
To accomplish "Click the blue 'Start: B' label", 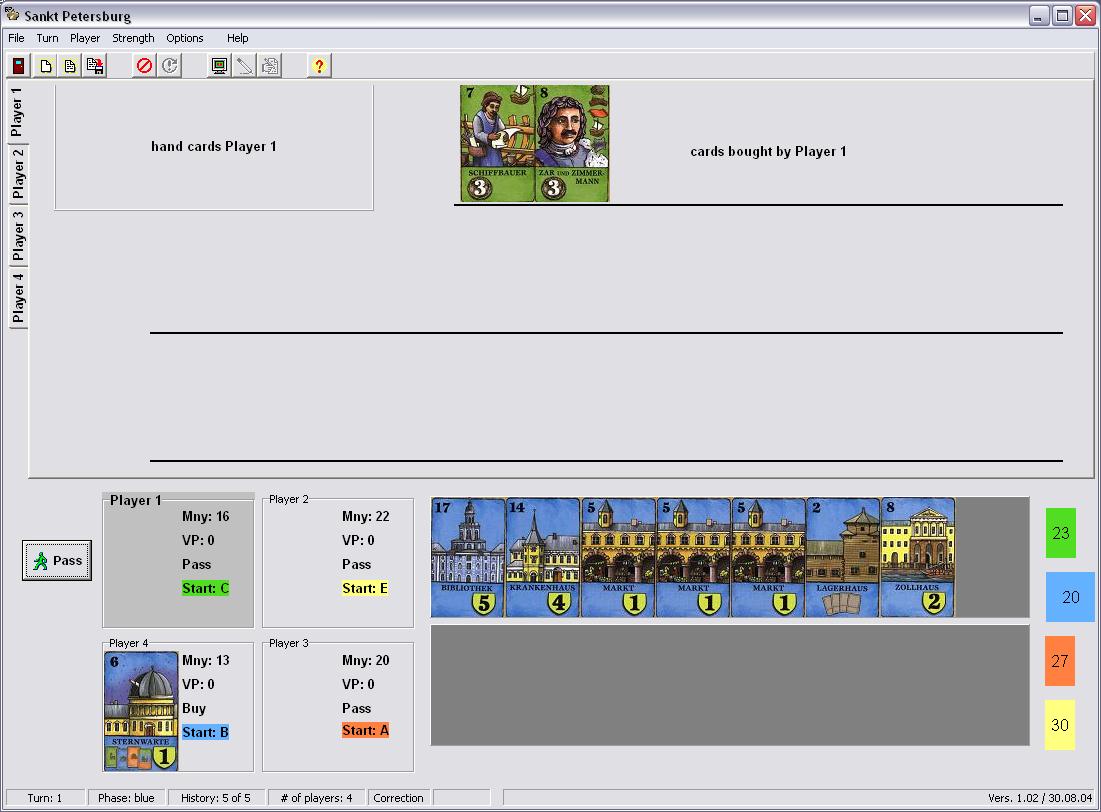I will [206, 732].
